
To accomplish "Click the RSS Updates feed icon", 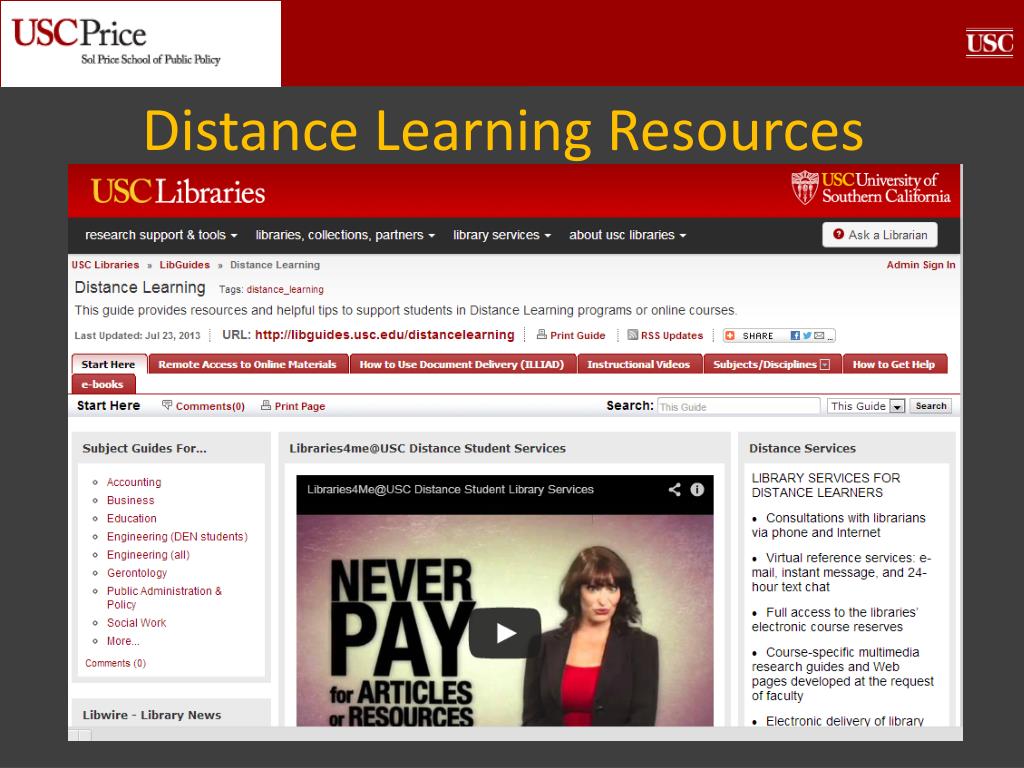I will tap(632, 335).
